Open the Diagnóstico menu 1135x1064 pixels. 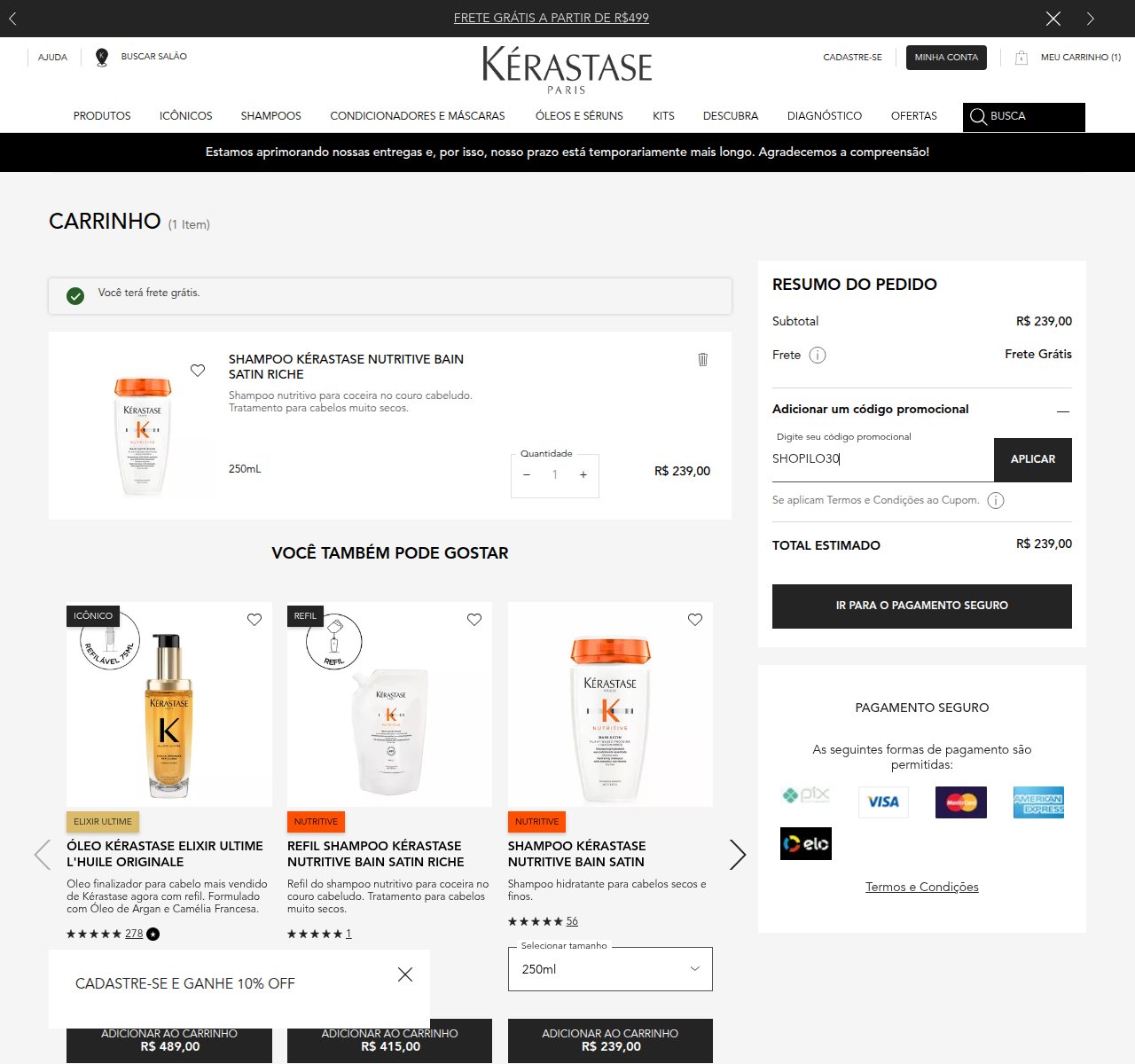point(825,116)
